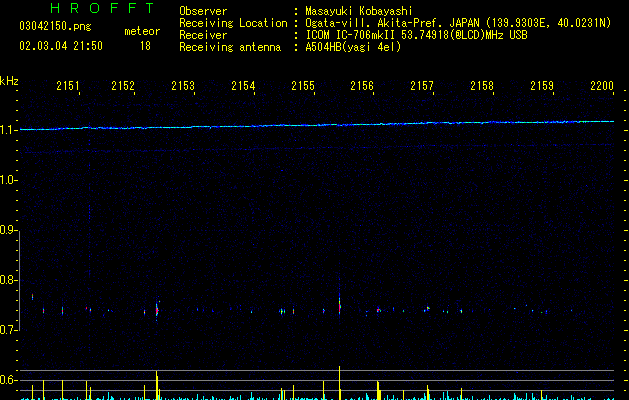Click the 2152 time marker
The image size is (629, 400).
123,85
